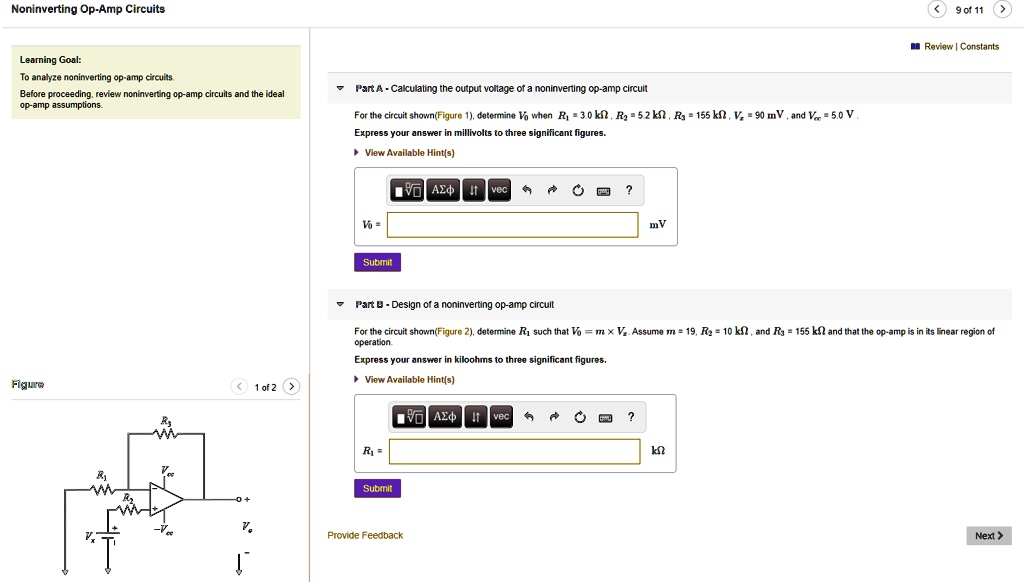The image size is (1024, 582).
Task: Reset the Part B answer using reset icon
Action: 578,417
